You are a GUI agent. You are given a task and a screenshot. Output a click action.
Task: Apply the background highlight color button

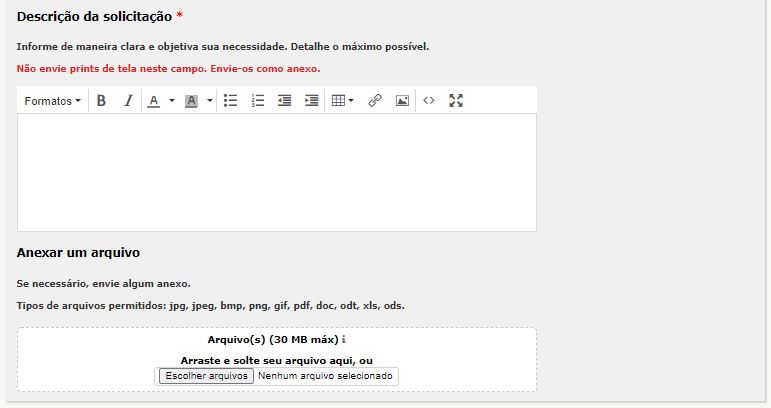pyautogui.click(x=192, y=101)
